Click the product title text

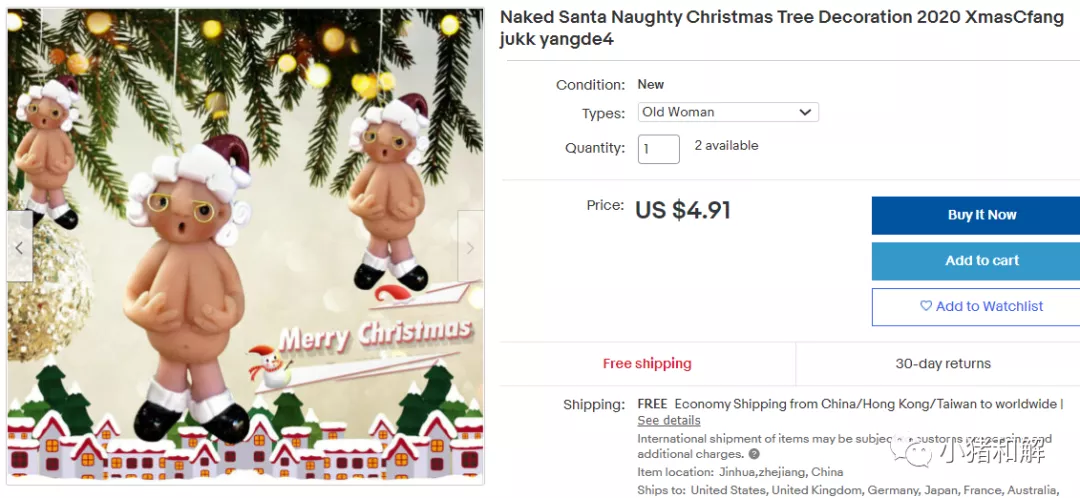pyautogui.click(x=782, y=29)
